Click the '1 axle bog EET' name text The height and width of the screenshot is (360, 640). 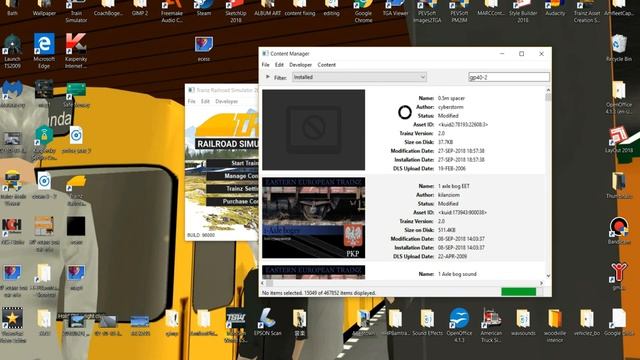point(454,186)
